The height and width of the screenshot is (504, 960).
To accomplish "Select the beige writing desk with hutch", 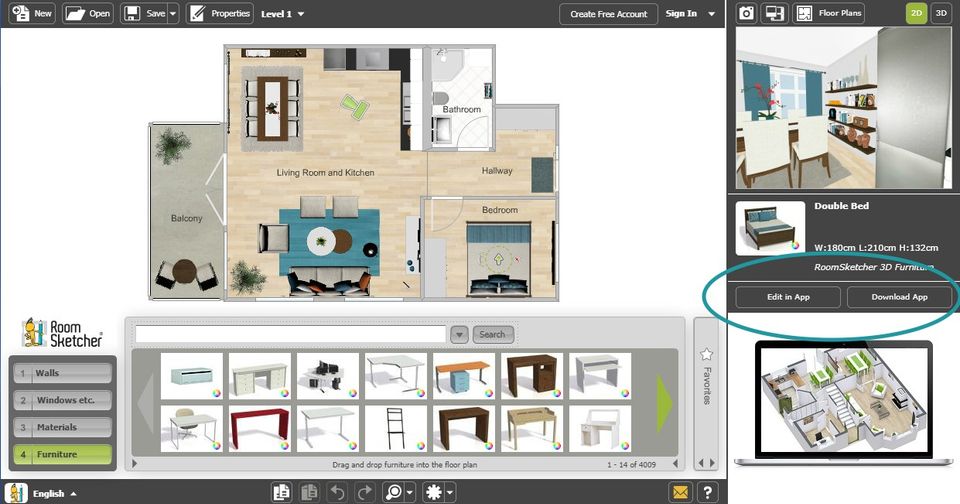I will pos(531,429).
